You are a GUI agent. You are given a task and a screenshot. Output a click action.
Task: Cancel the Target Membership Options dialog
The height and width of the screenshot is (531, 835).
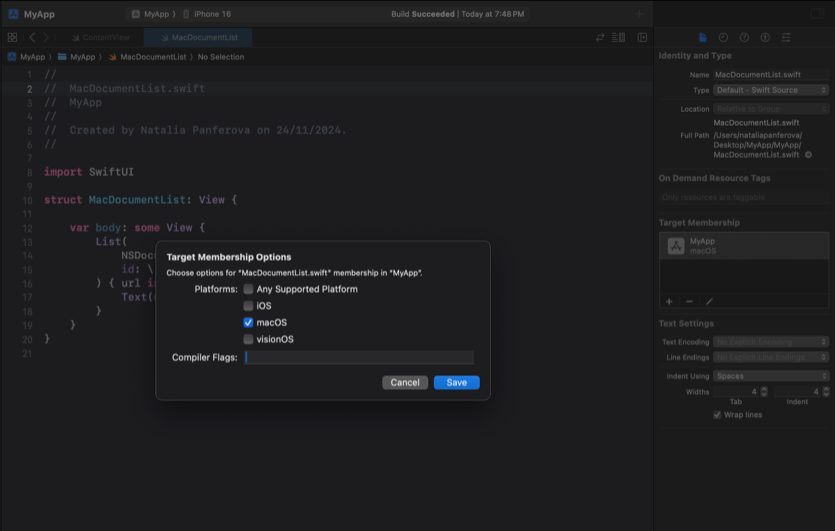[405, 382]
